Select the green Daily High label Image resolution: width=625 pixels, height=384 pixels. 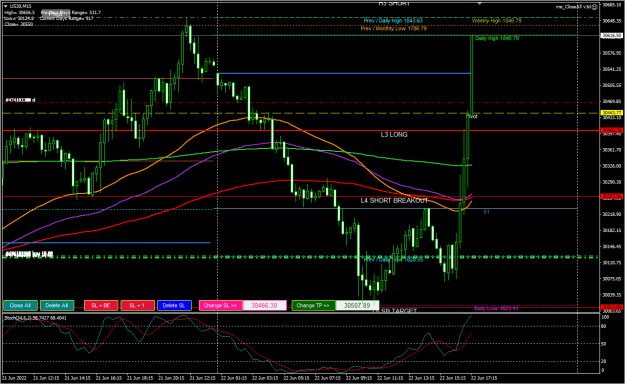click(497, 38)
